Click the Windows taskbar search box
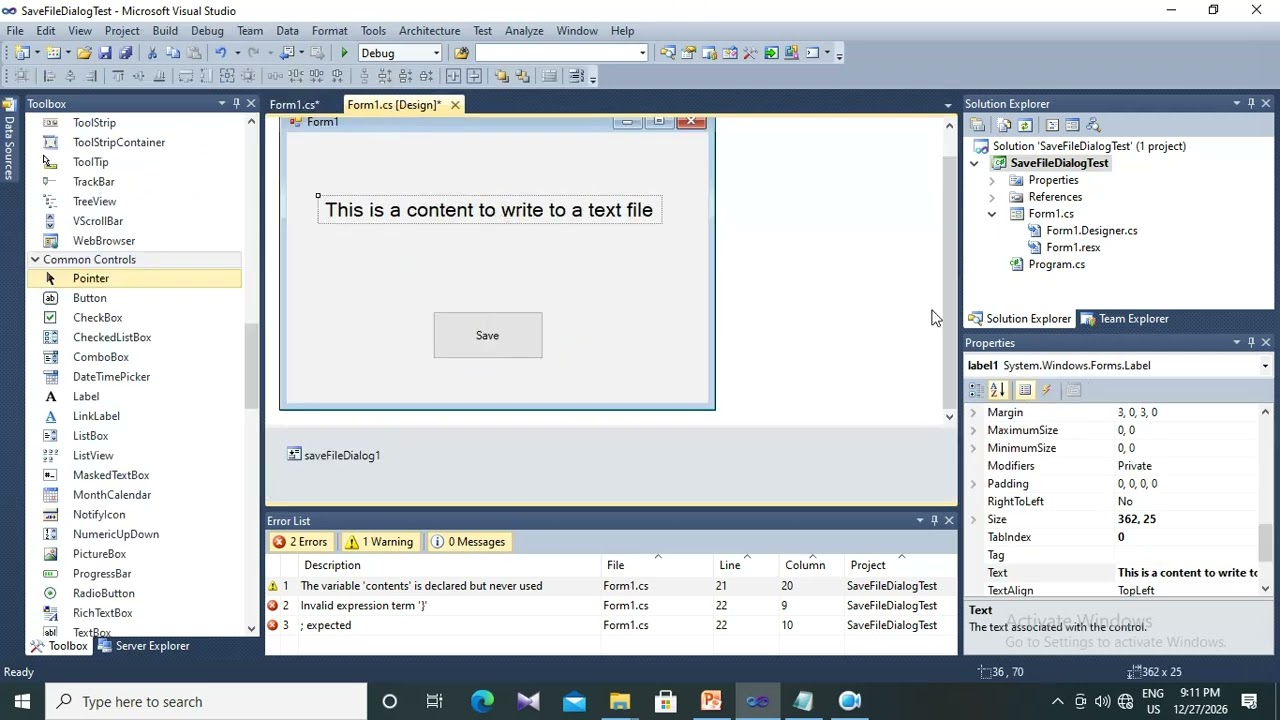The image size is (1280, 720). click(x=206, y=702)
